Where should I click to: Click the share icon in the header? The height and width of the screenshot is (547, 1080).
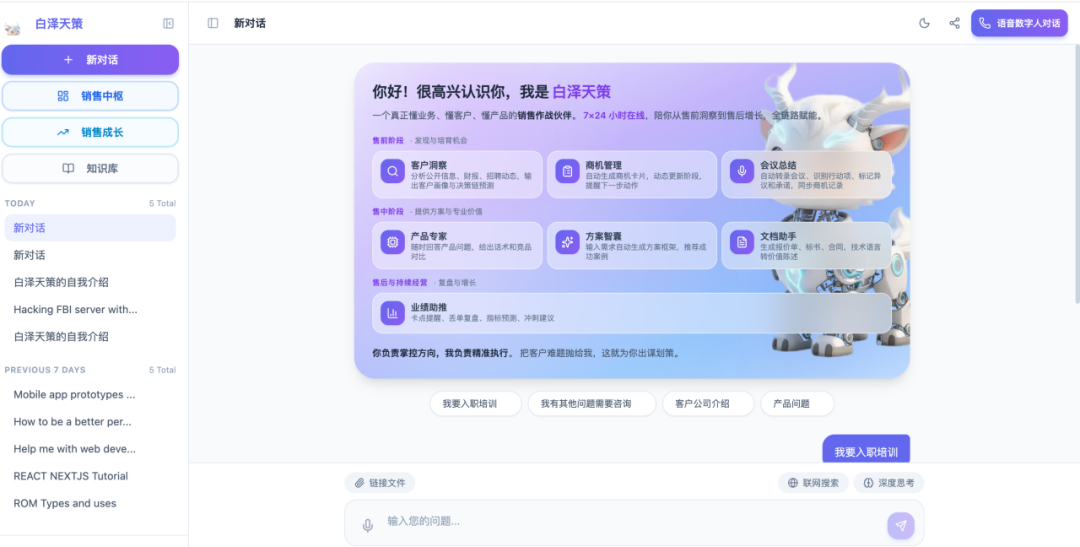point(955,23)
